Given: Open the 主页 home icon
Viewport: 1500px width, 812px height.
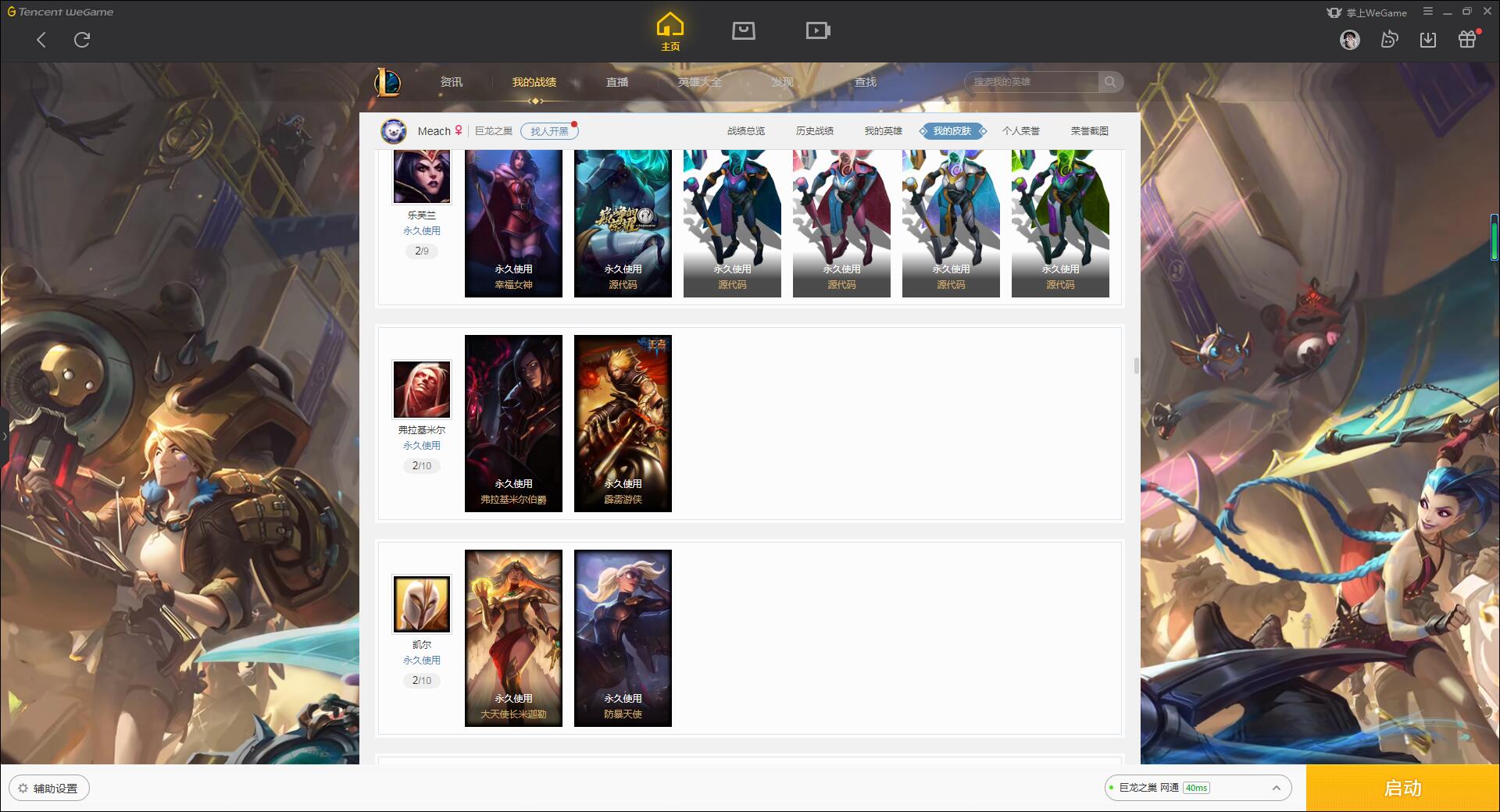Looking at the screenshot, I should [x=670, y=32].
